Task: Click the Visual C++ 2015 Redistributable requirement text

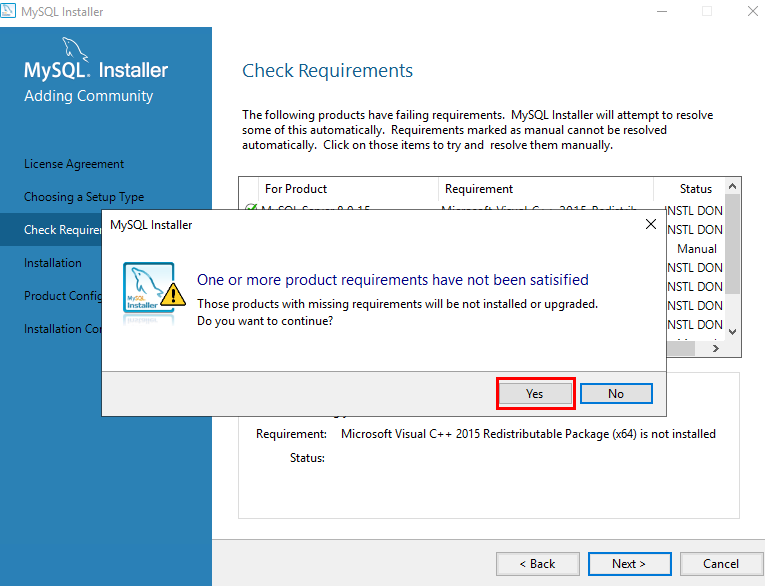Action: (x=528, y=434)
